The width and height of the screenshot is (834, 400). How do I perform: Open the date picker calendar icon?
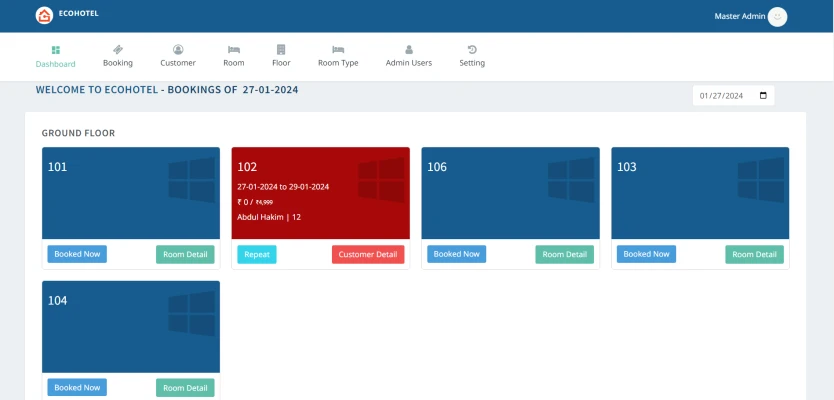point(764,96)
